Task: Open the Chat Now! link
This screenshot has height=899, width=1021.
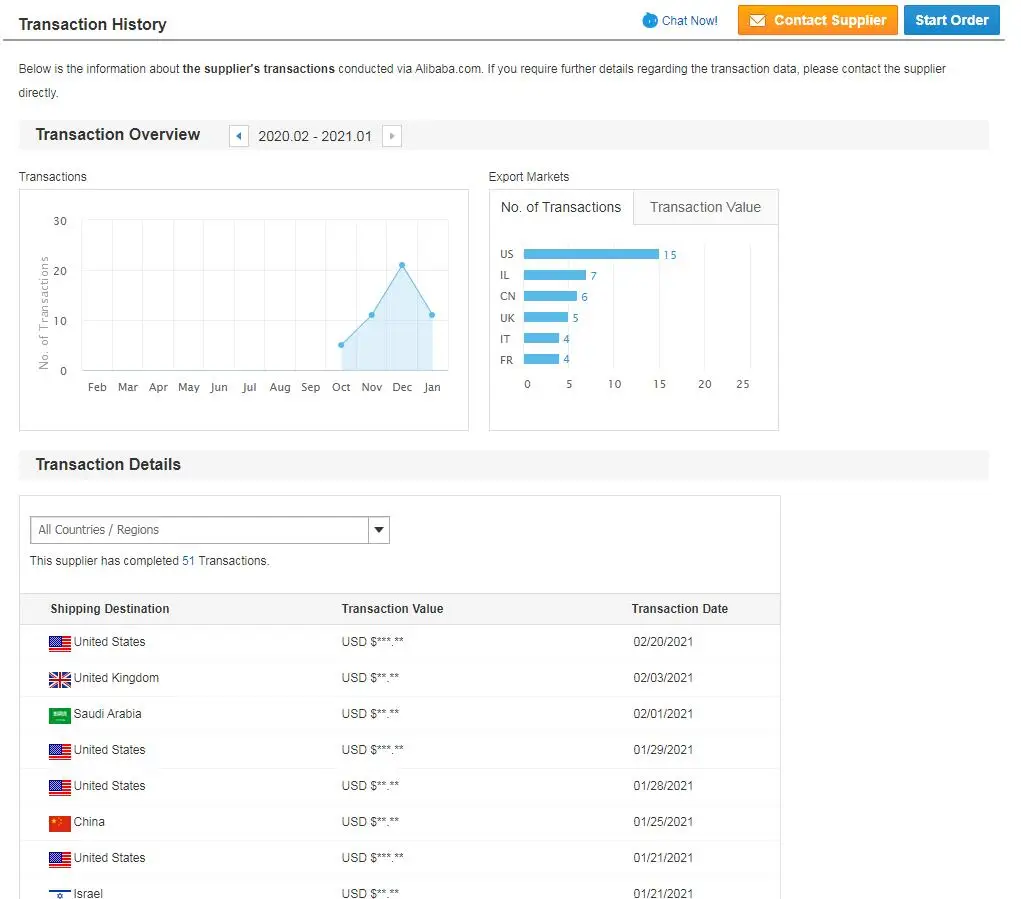Action: click(x=689, y=20)
